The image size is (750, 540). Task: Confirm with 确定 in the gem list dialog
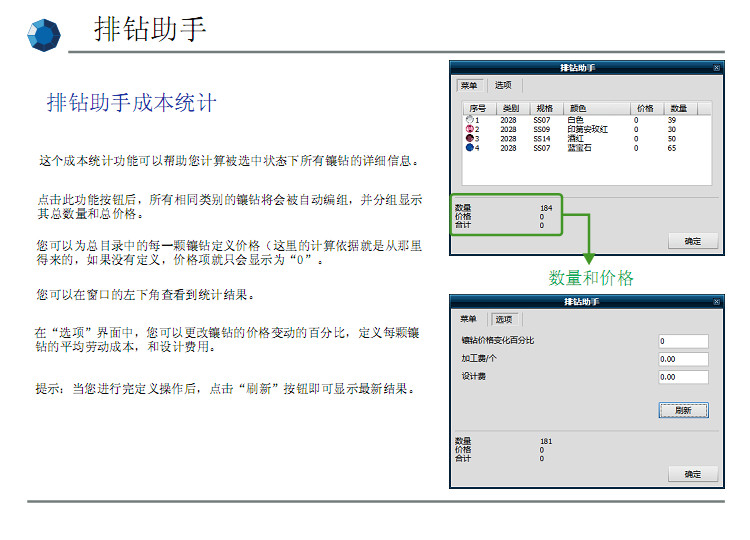click(x=693, y=241)
